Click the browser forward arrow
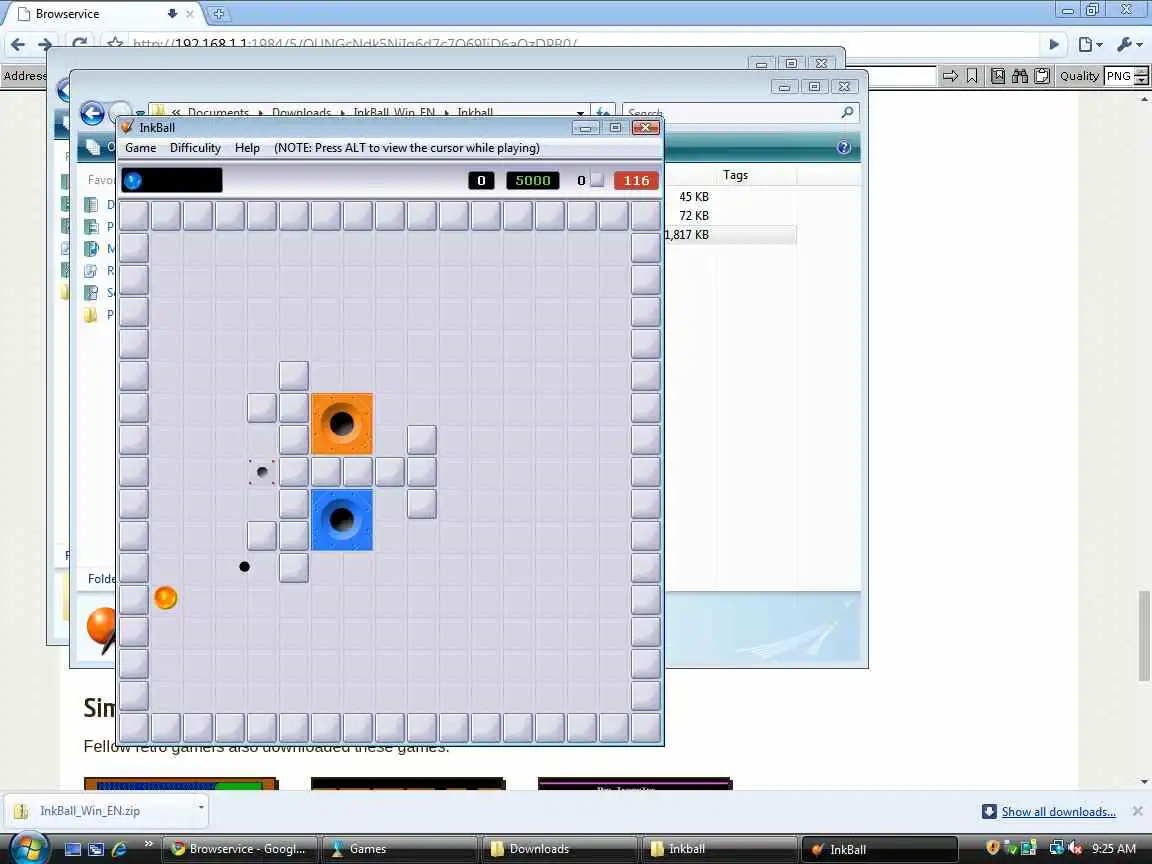The width and height of the screenshot is (1152, 864). coord(46,44)
